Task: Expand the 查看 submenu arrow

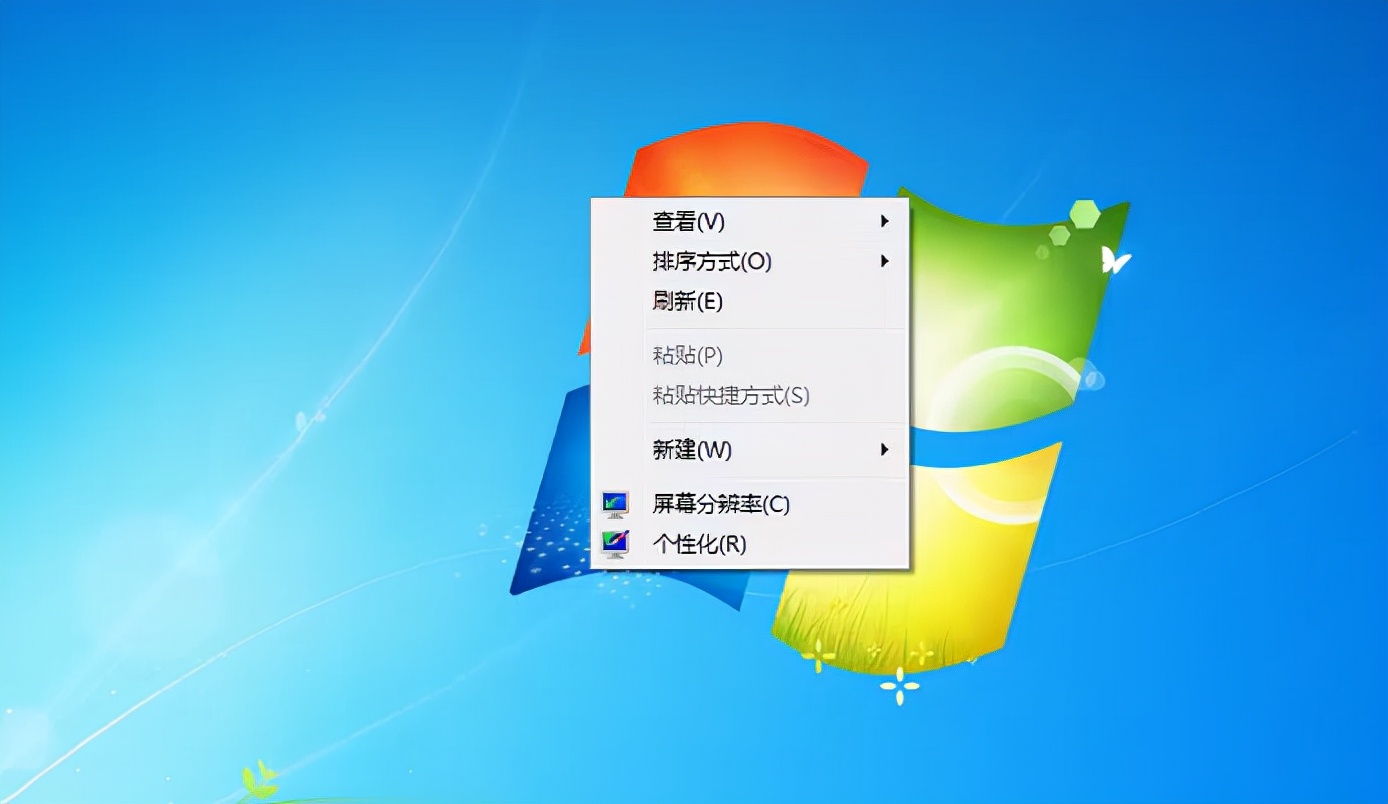Action: [x=884, y=222]
